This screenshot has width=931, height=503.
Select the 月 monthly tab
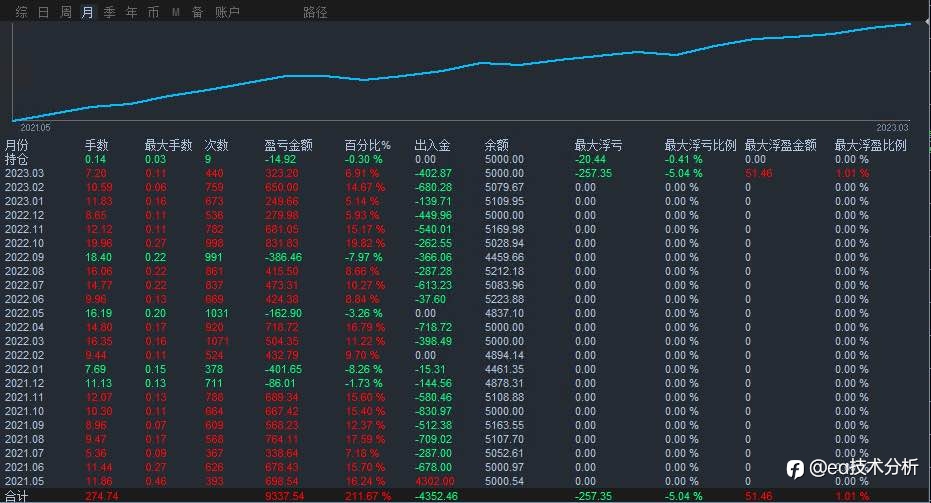87,12
